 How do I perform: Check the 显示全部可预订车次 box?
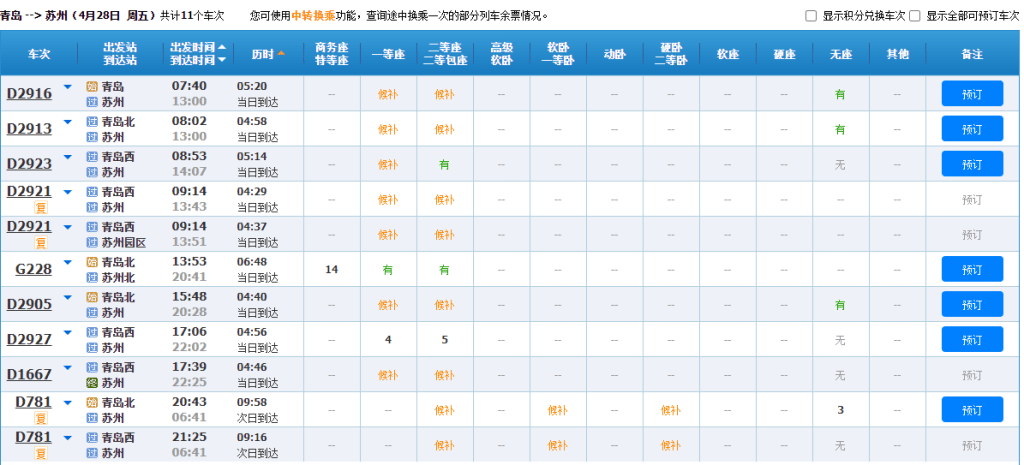click(x=914, y=16)
